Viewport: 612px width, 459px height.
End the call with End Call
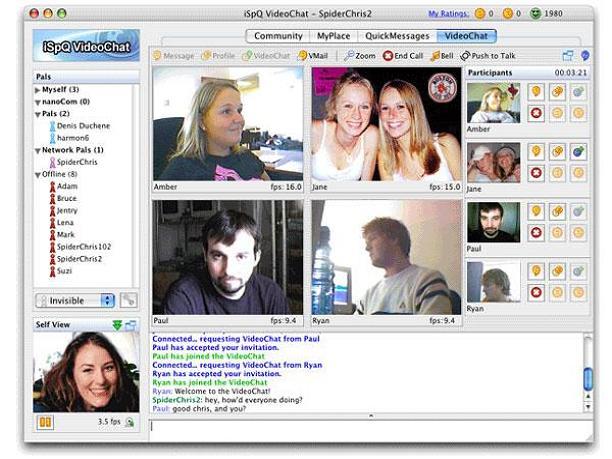click(403, 56)
